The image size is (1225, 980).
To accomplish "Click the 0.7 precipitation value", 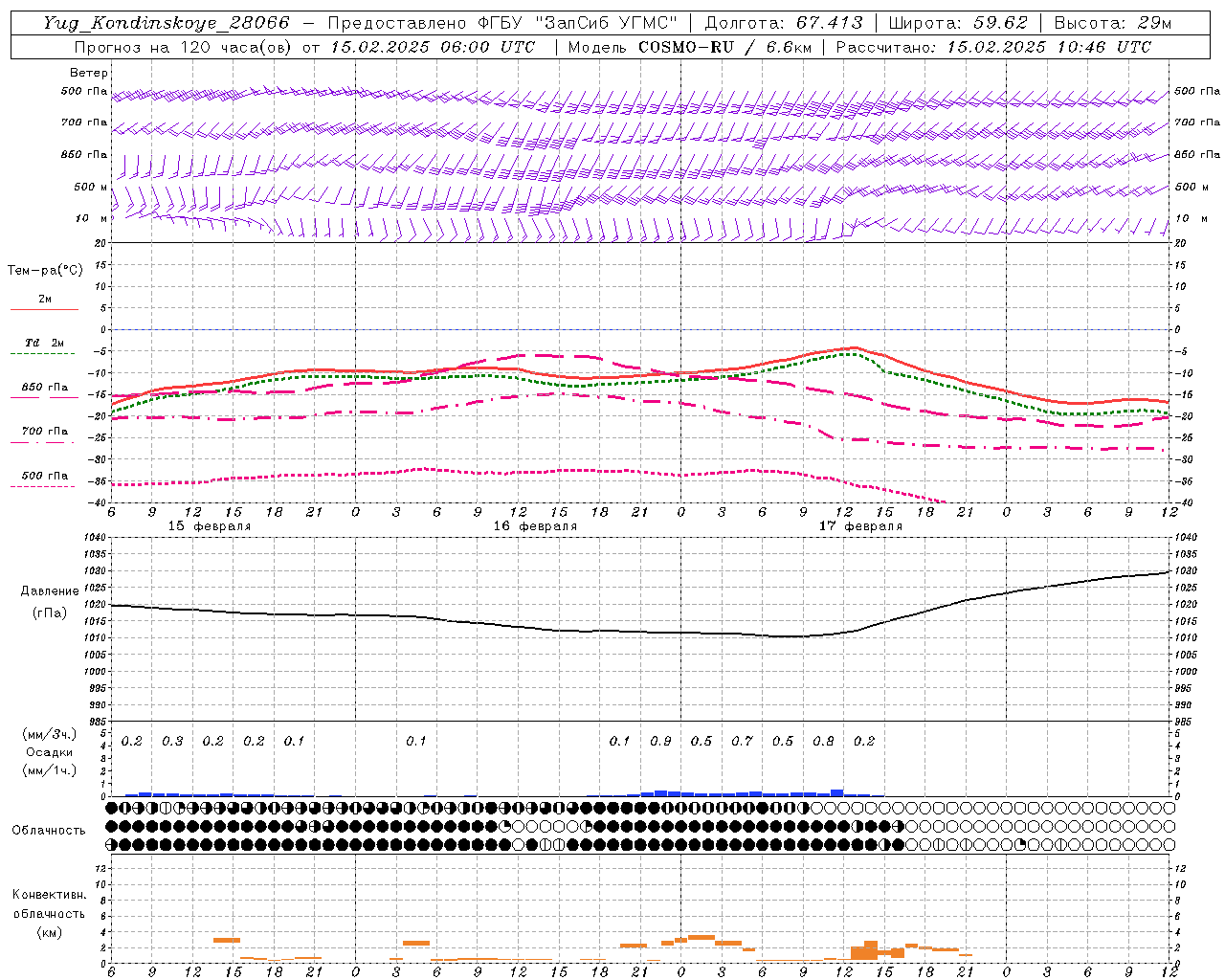I will tap(742, 741).
